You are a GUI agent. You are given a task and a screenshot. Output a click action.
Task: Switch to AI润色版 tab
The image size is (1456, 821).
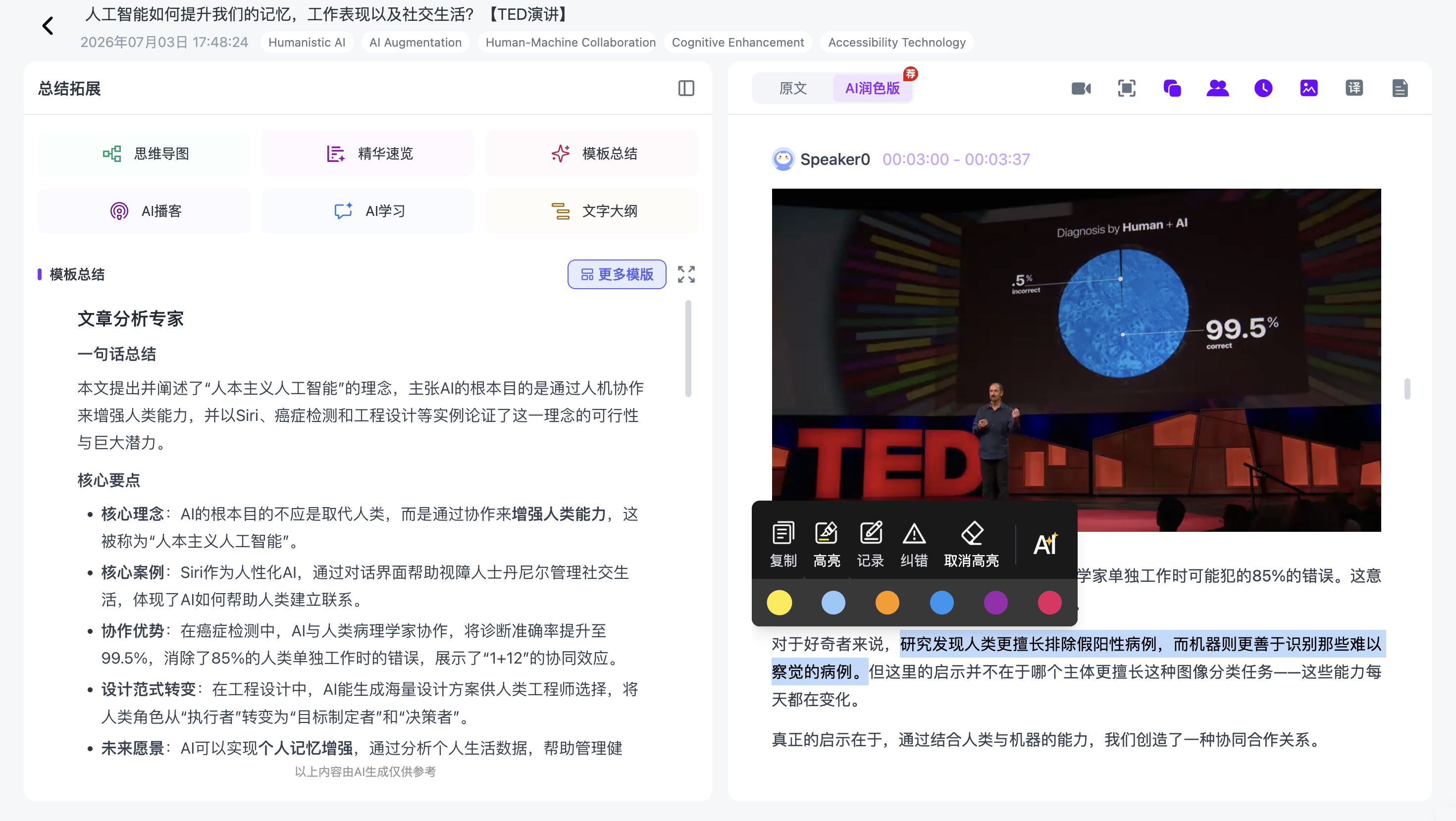[872, 88]
